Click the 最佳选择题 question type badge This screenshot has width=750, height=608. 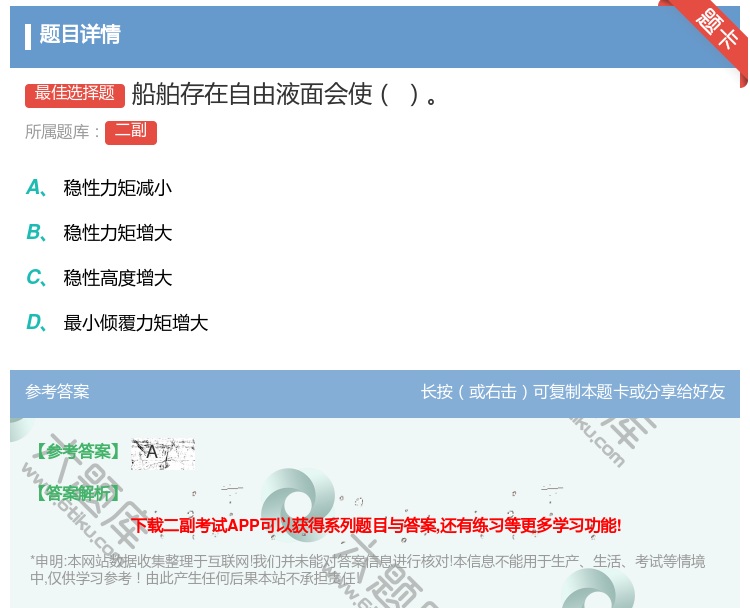point(75,95)
